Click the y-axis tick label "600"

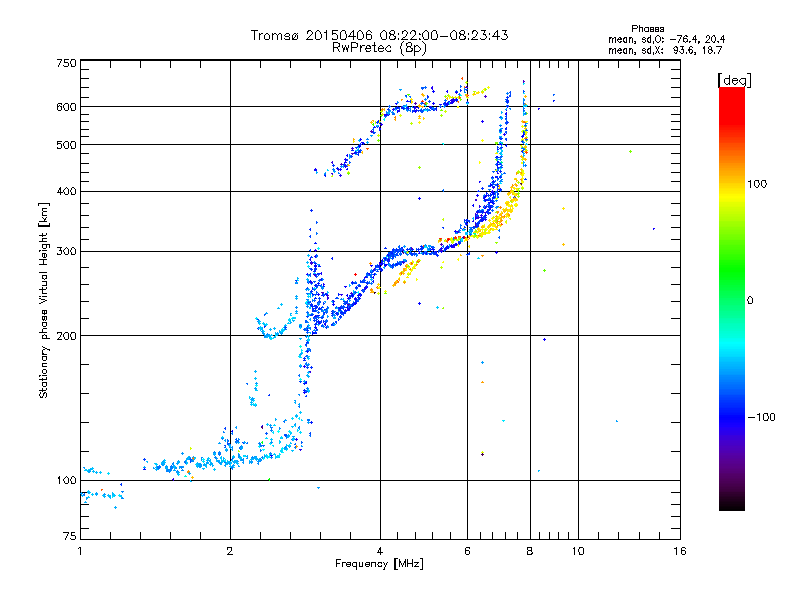point(66,107)
